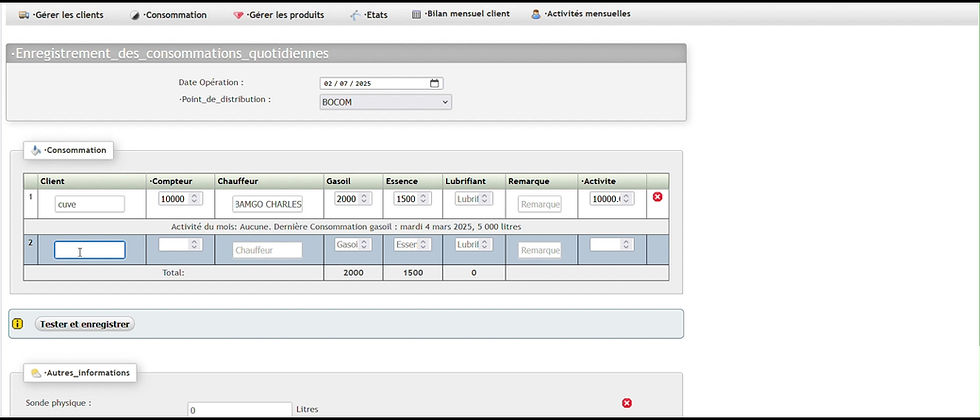The height and width of the screenshot is (420, 980).
Task: Click the Sonde physique litres field
Action: point(239,410)
